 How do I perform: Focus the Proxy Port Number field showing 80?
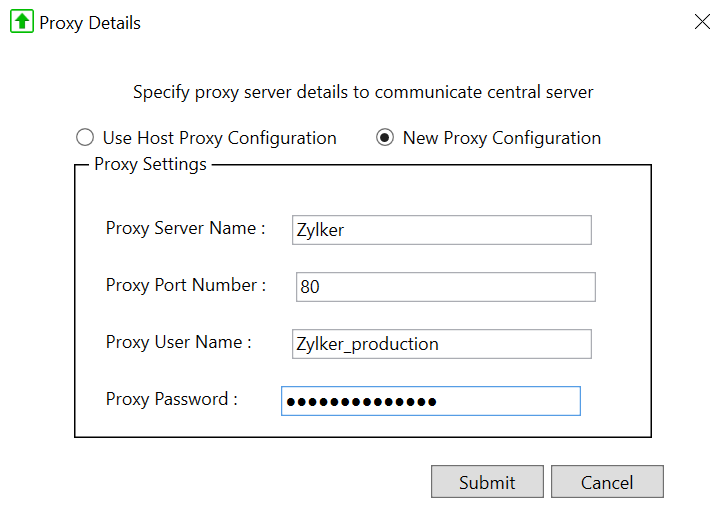click(x=445, y=287)
